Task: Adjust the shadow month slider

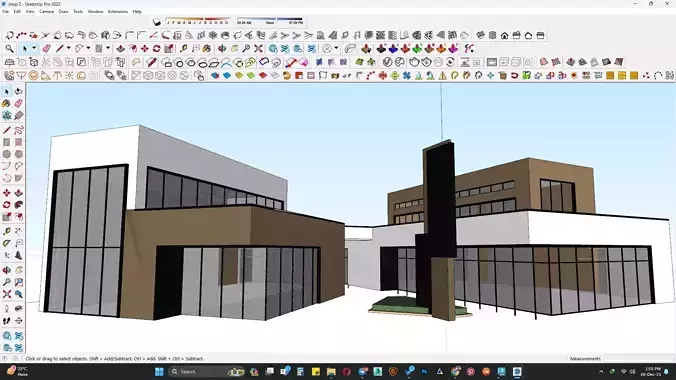Action: pyautogui.click(x=197, y=21)
